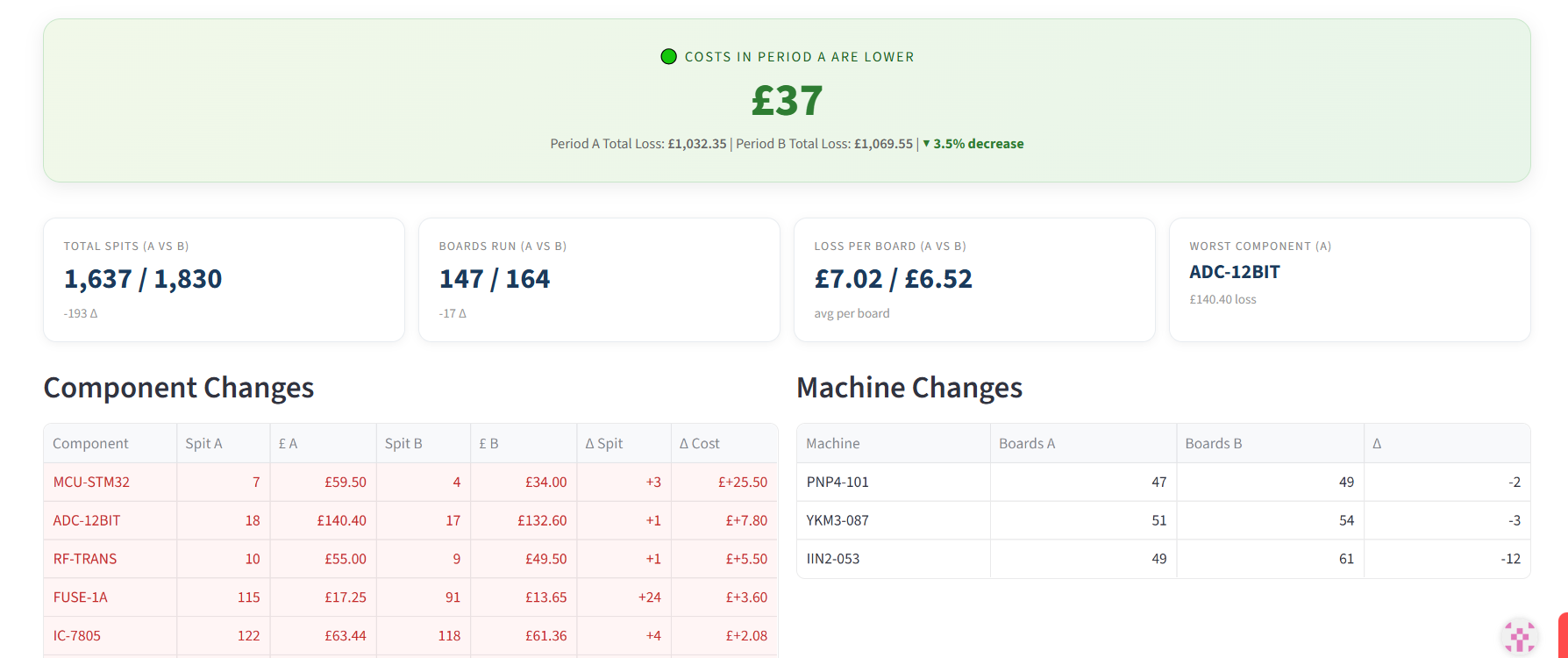Sort by the Δ Spit column header

624,443
